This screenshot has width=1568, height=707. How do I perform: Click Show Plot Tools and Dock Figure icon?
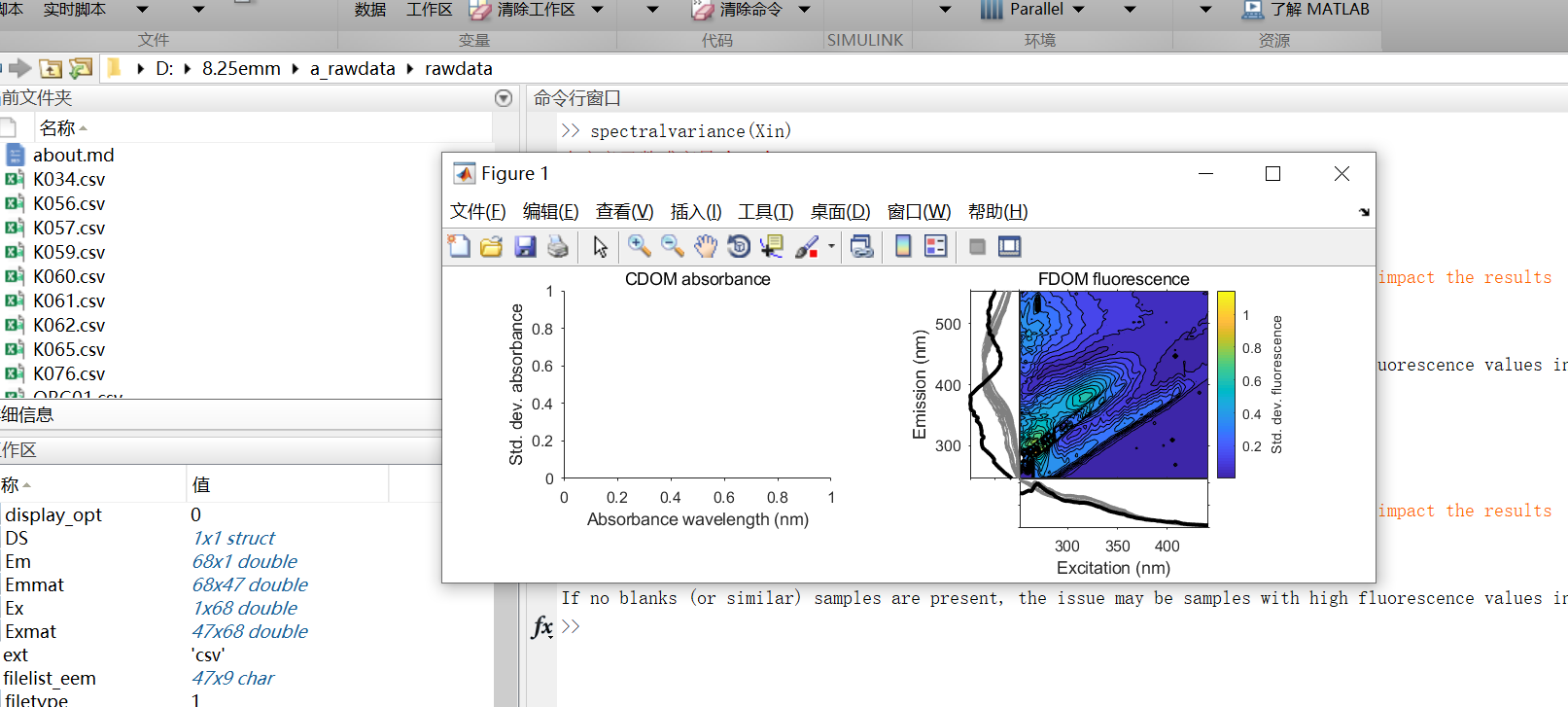pyautogui.click(x=1010, y=247)
